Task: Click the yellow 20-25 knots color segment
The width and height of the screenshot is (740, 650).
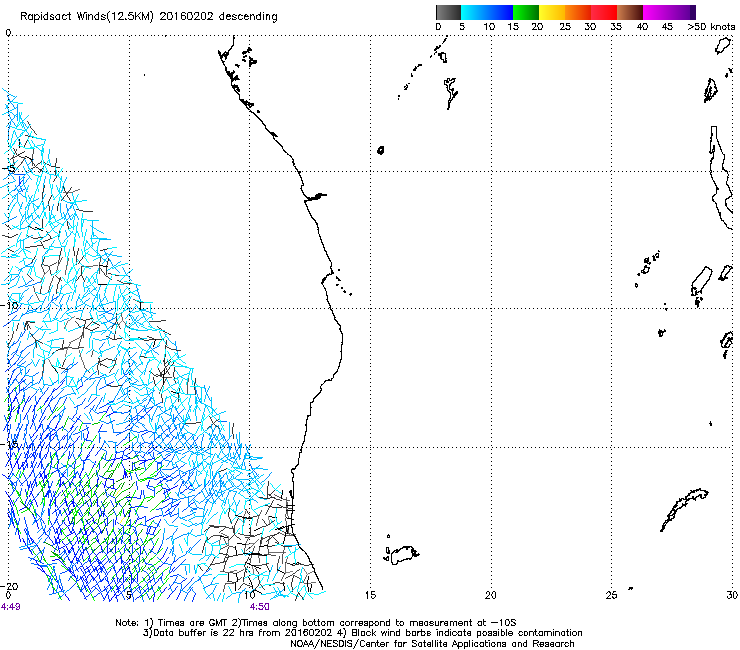Action: [552, 12]
